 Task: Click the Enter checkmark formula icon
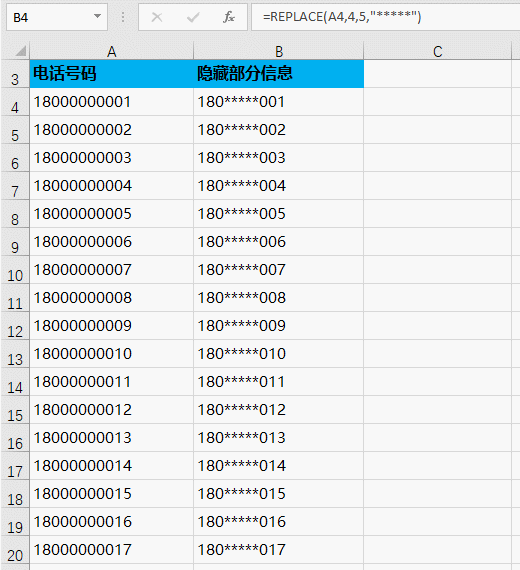point(193,17)
